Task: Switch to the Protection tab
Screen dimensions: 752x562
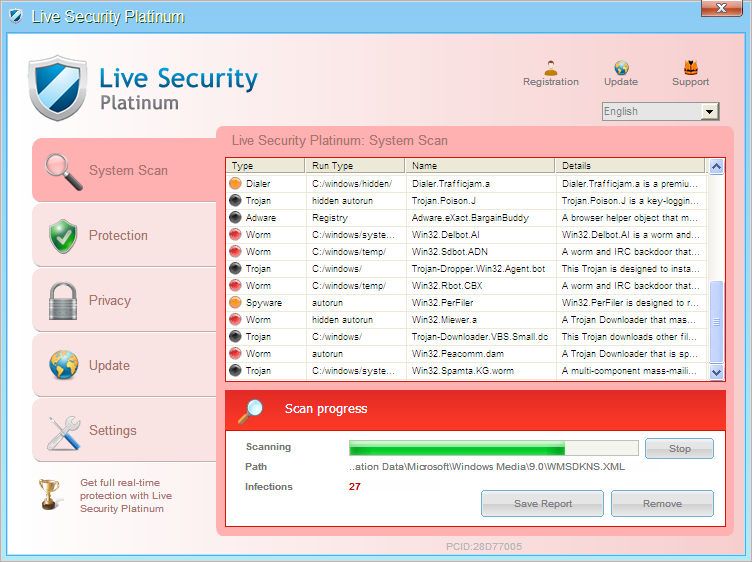Action: (125, 235)
